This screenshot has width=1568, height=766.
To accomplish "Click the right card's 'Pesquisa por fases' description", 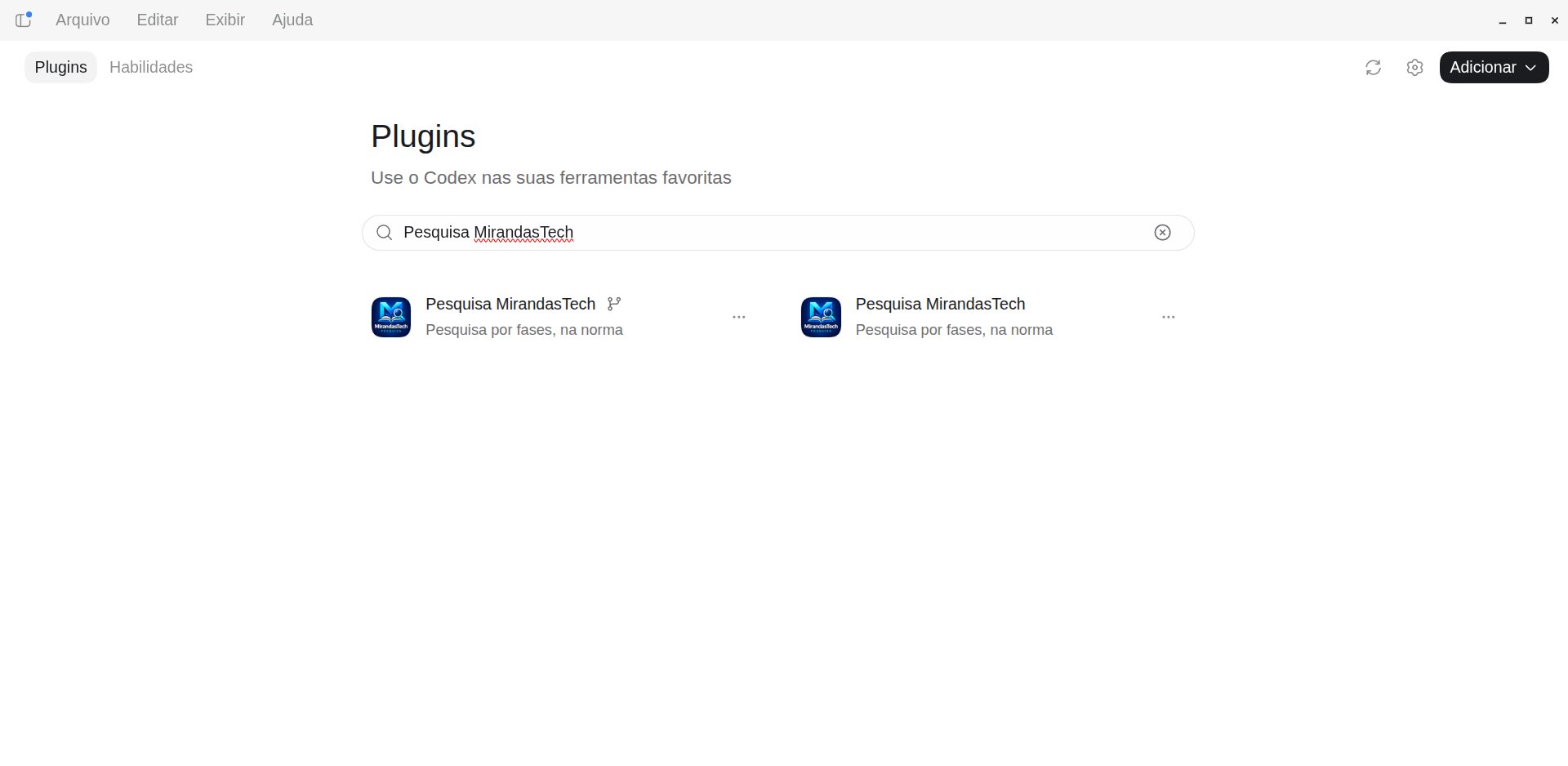I will coord(954,330).
